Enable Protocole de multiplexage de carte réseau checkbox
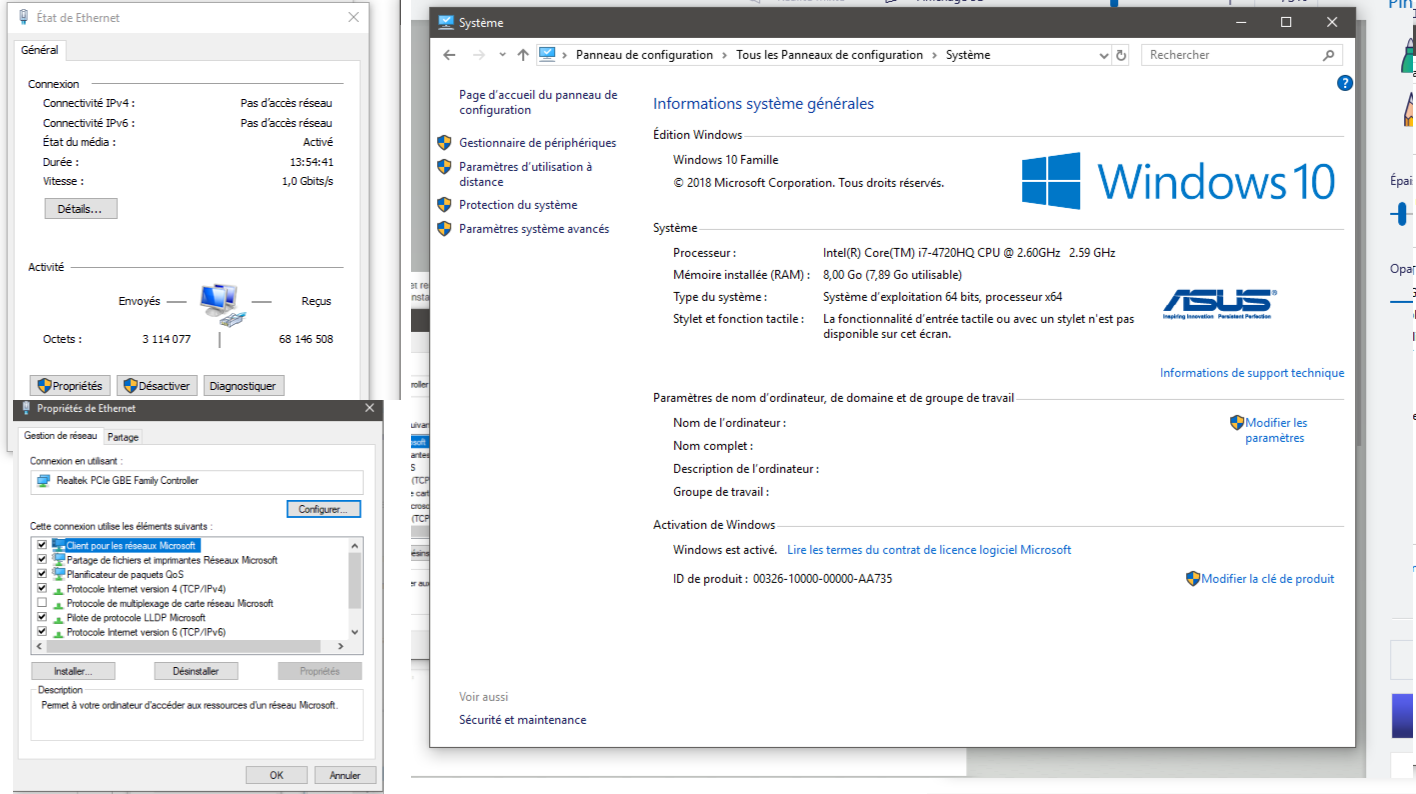Viewport: 1416px width, 794px height. [x=42, y=603]
